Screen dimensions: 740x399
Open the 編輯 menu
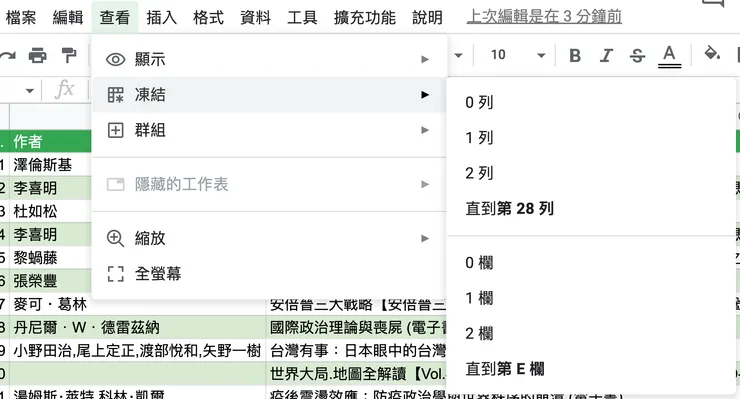point(68,17)
